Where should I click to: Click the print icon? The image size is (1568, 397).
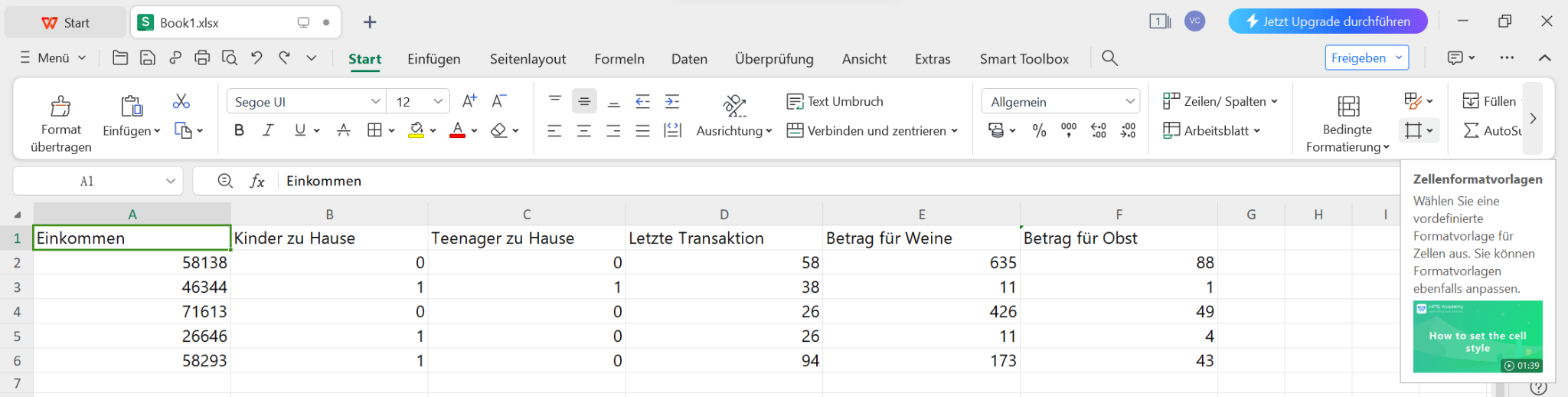(202, 57)
